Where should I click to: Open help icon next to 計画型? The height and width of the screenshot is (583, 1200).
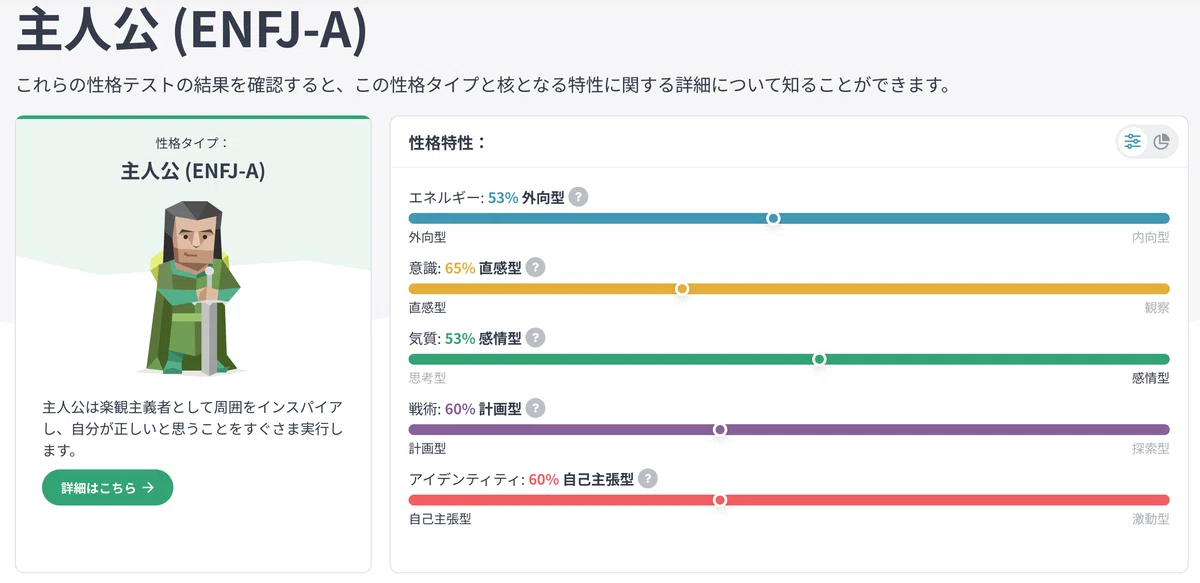click(x=536, y=408)
